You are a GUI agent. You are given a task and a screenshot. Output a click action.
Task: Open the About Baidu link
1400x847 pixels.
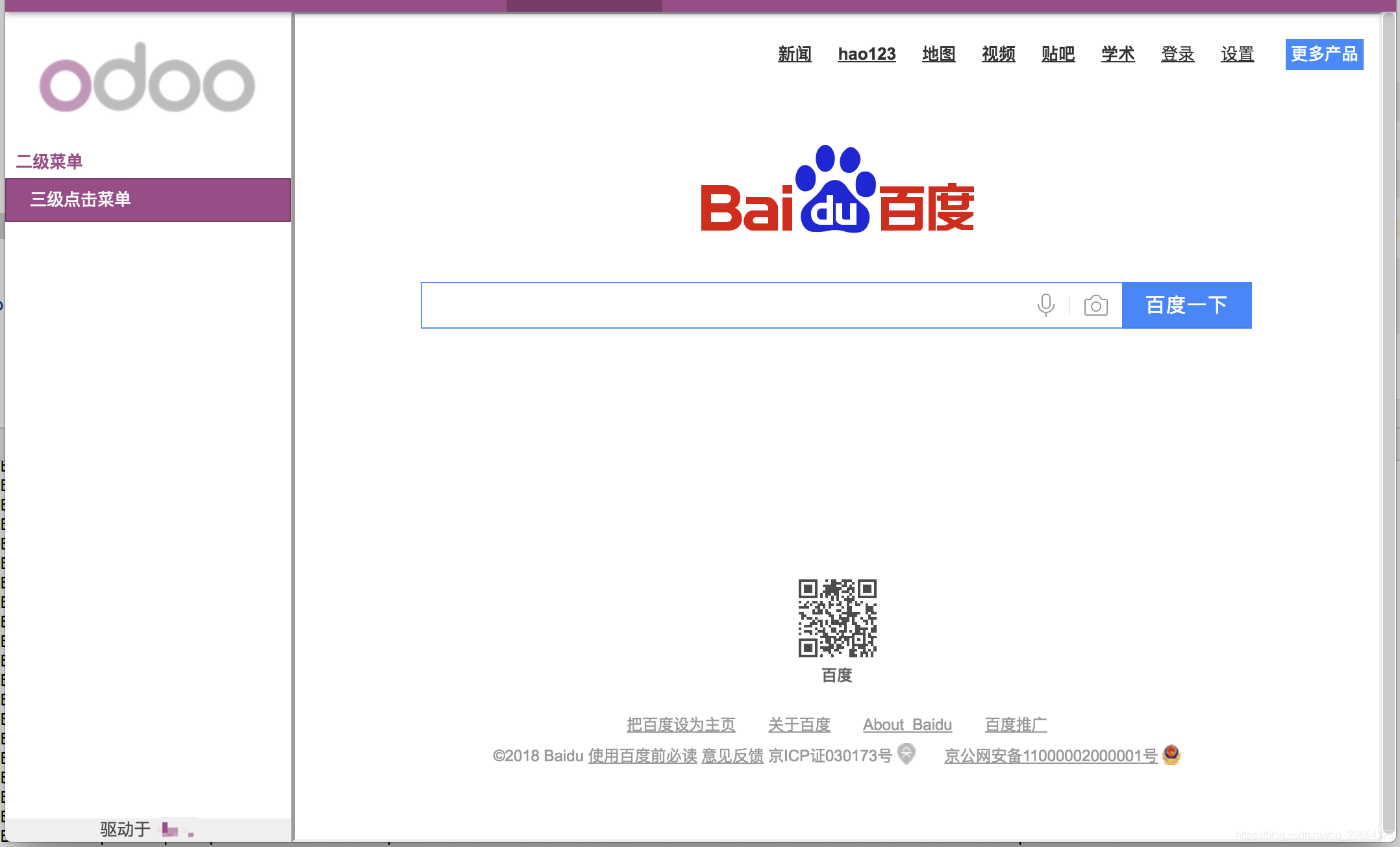[907, 724]
